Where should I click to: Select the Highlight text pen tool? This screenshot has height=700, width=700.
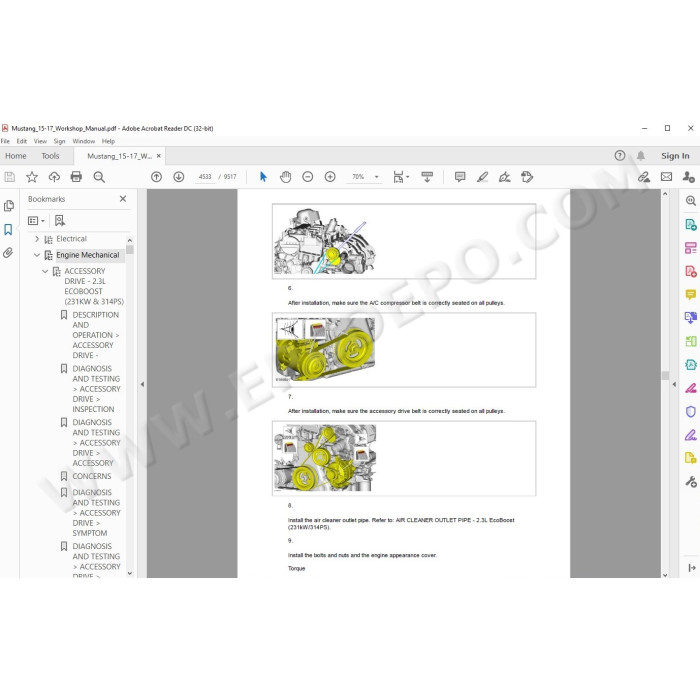pyautogui.click(x=482, y=177)
